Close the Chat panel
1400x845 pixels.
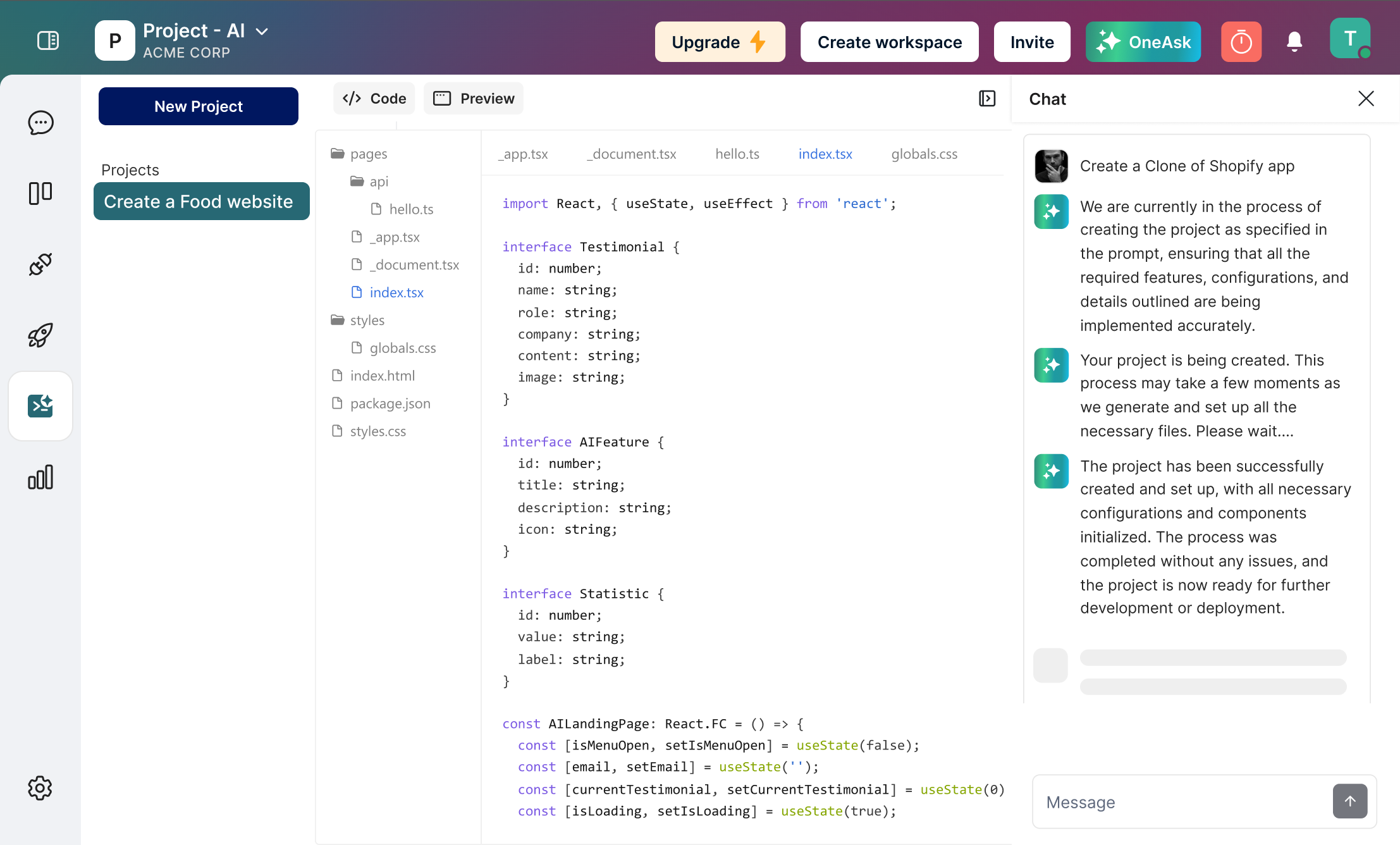1366,99
